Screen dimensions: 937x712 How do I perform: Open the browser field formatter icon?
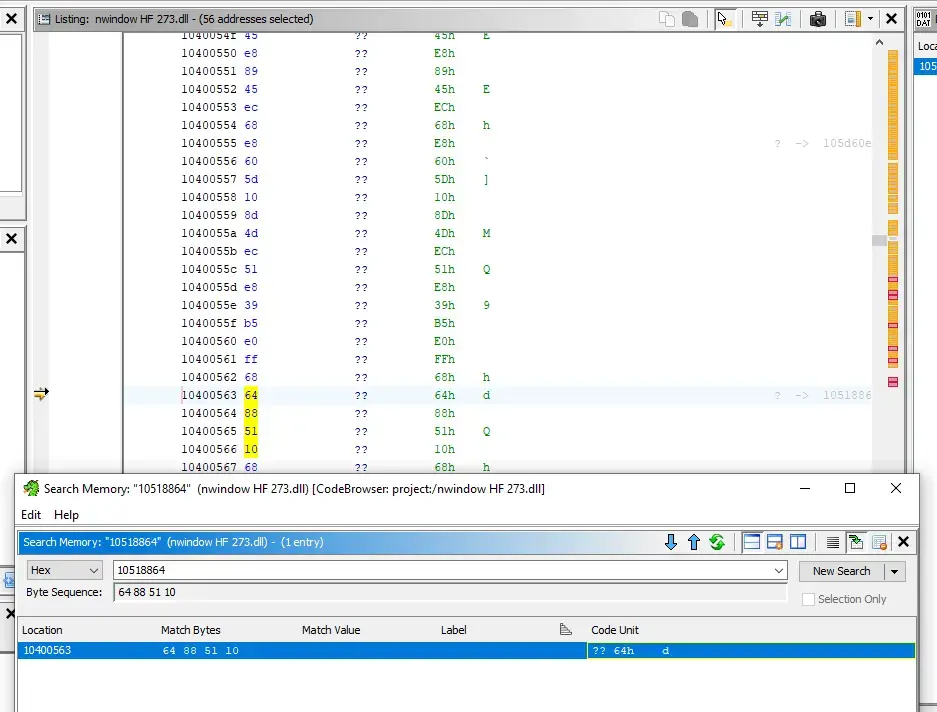pos(760,19)
